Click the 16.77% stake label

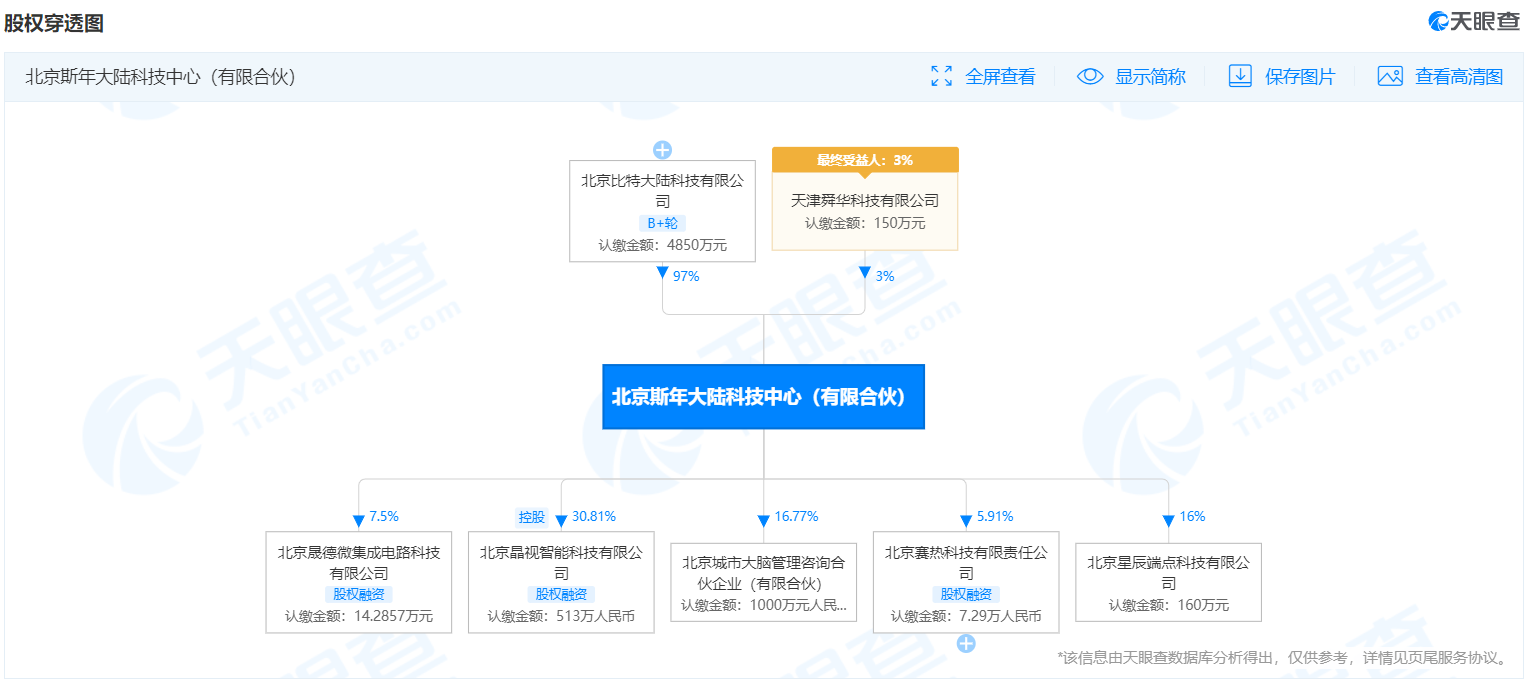coord(796,516)
